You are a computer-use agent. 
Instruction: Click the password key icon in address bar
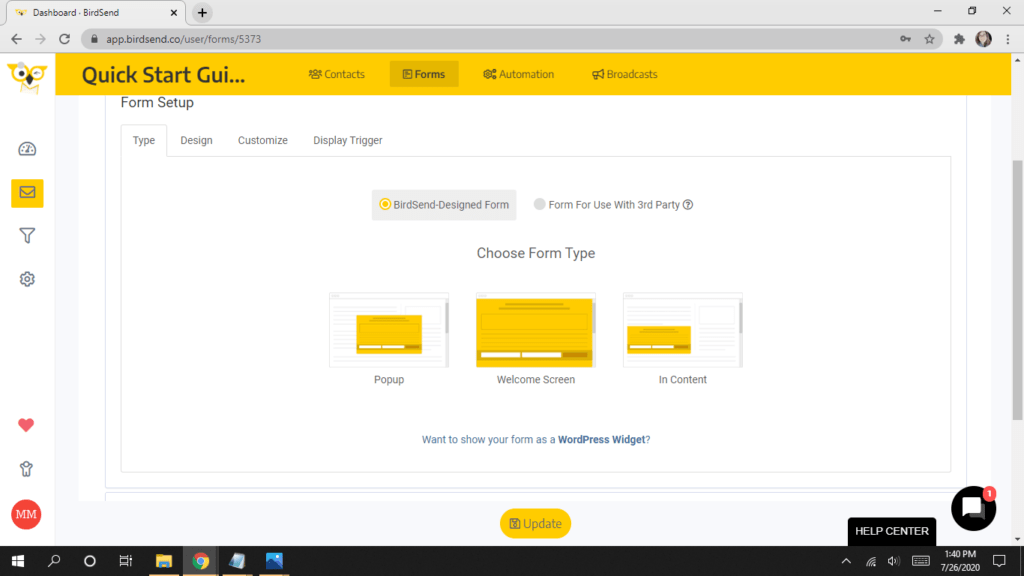905,39
